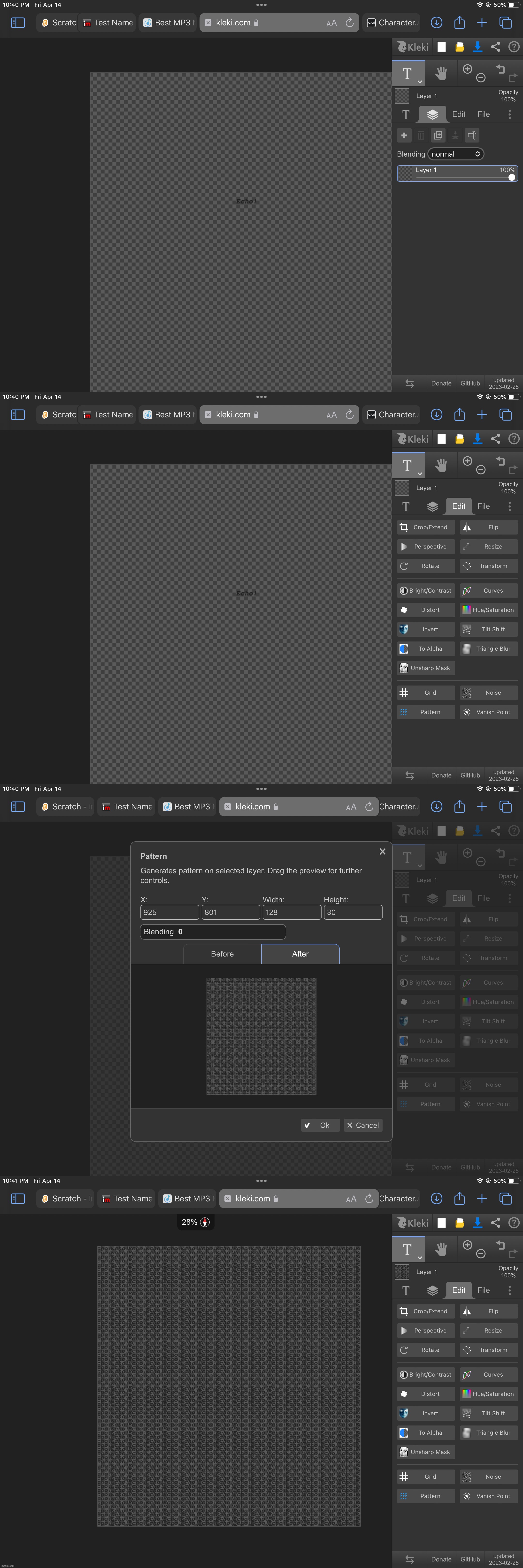Click Transform in the 10:41 PM screenshot
Viewport: 523px width, 1568px height.
click(x=489, y=1350)
